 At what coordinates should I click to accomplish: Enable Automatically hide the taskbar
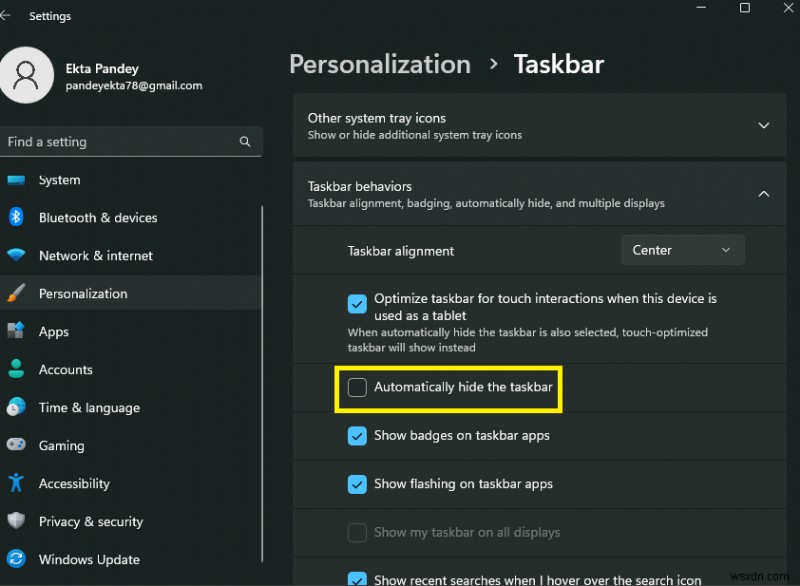click(x=357, y=389)
